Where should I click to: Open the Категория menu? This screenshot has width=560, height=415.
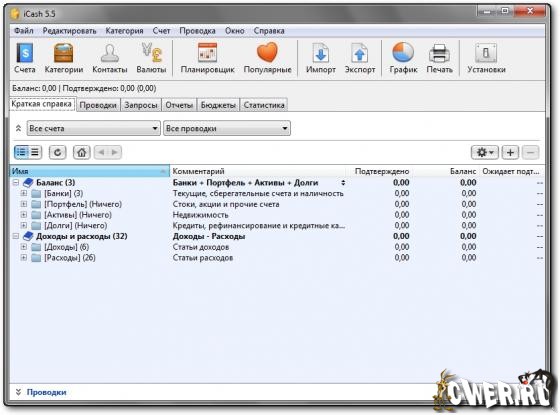point(124,31)
